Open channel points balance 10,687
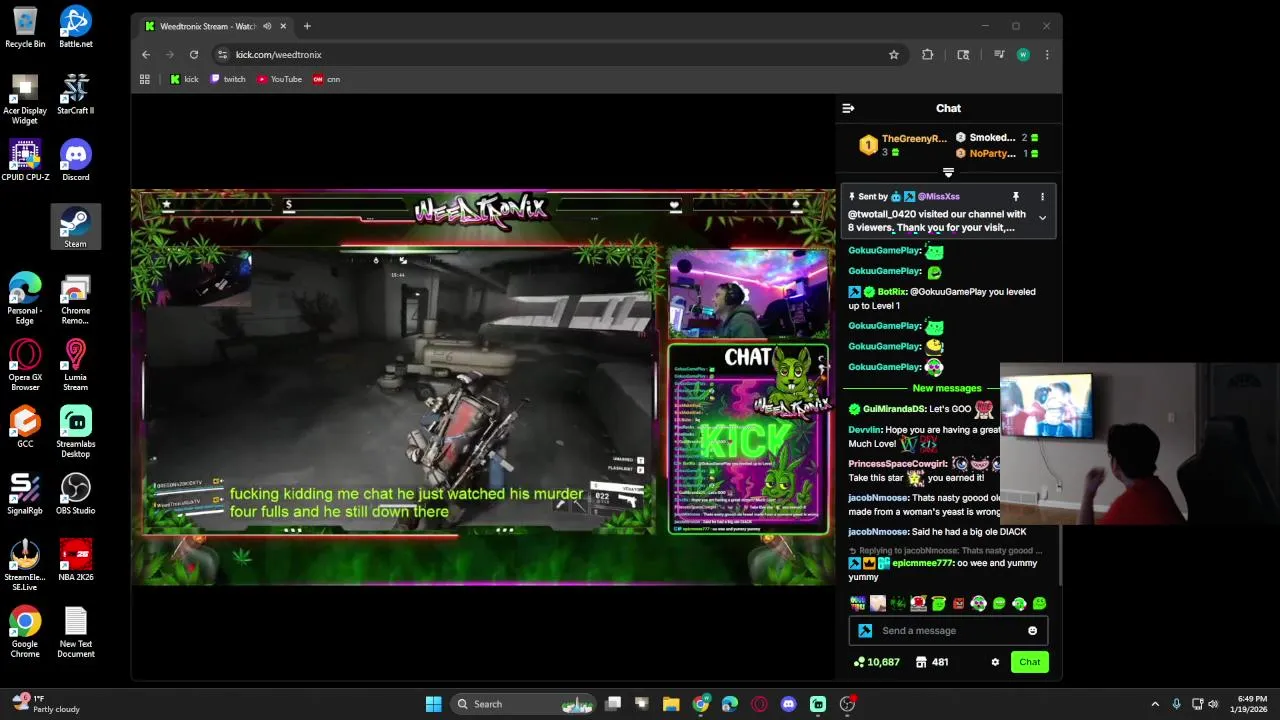Viewport: 1280px width, 720px height. click(876, 662)
